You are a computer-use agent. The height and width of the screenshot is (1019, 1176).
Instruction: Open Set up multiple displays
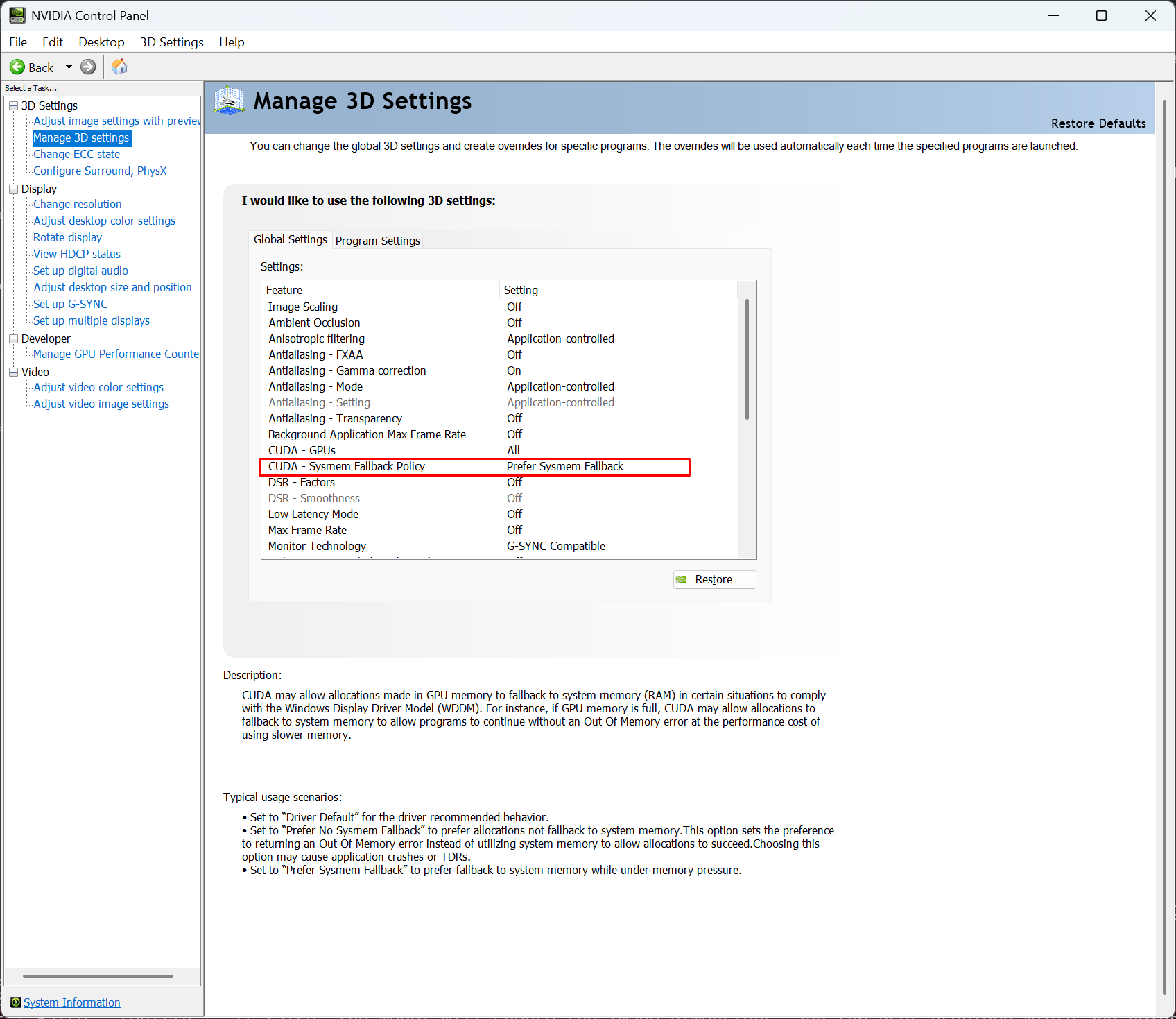tap(92, 320)
